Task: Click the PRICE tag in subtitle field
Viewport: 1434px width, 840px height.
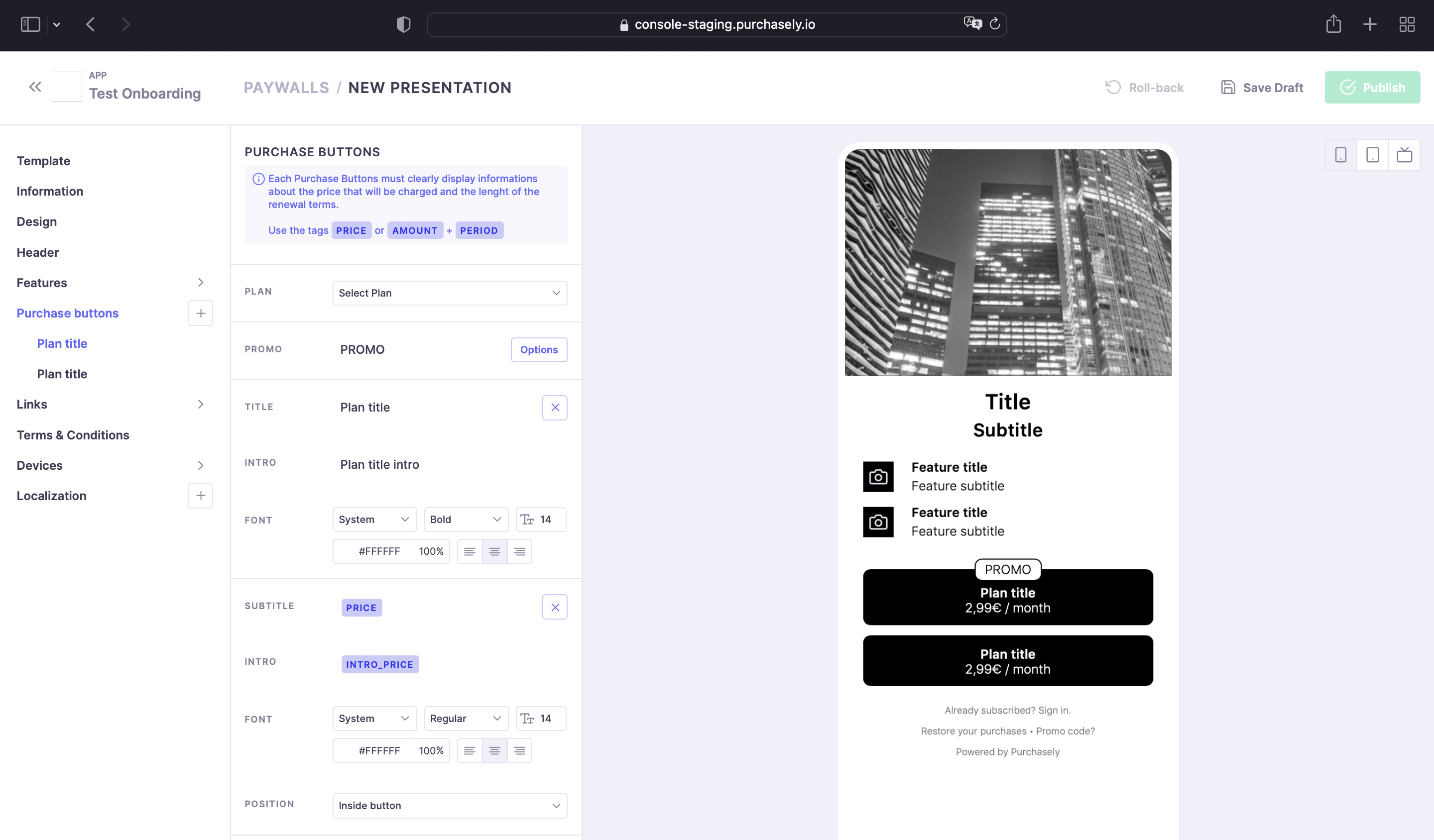Action: (x=361, y=608)
